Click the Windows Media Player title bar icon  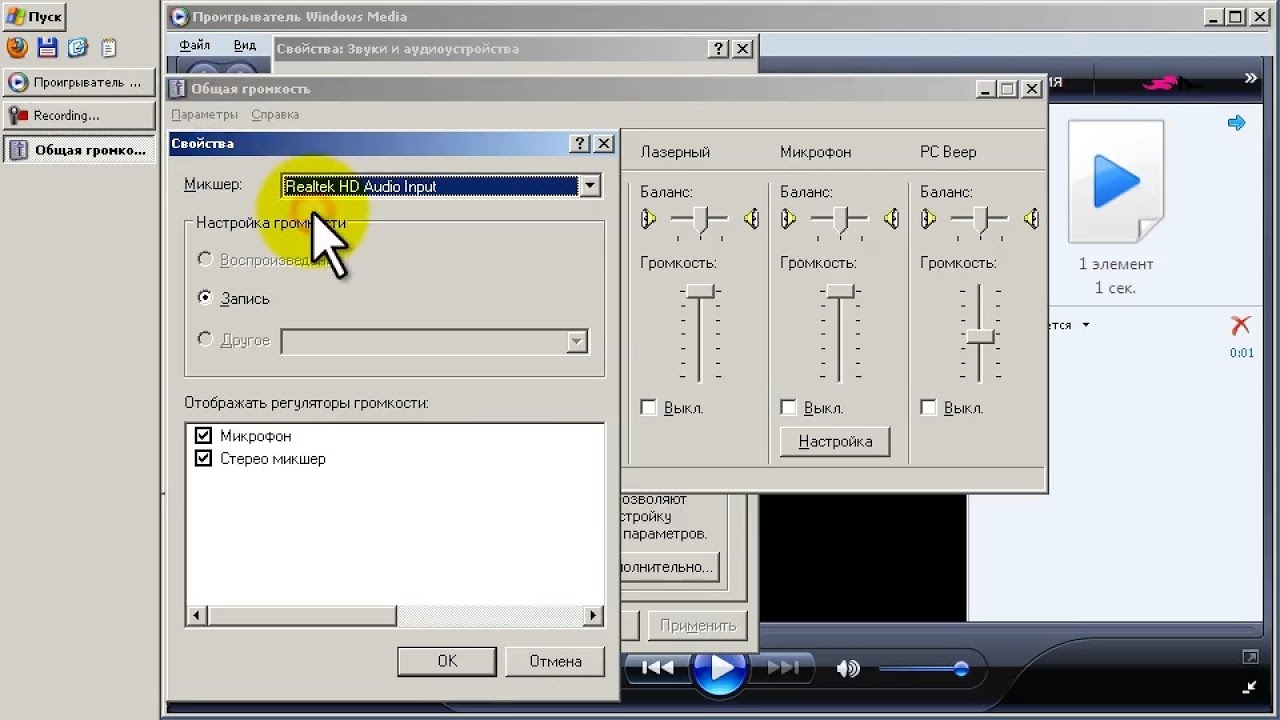pos(179,17)
